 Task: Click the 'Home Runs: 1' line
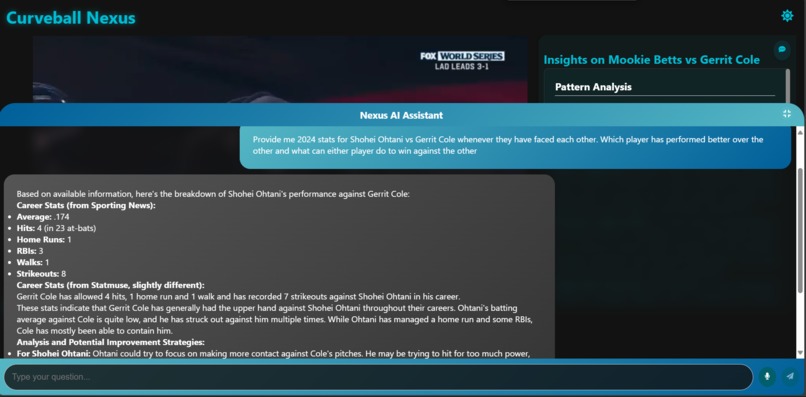point(44,240)
